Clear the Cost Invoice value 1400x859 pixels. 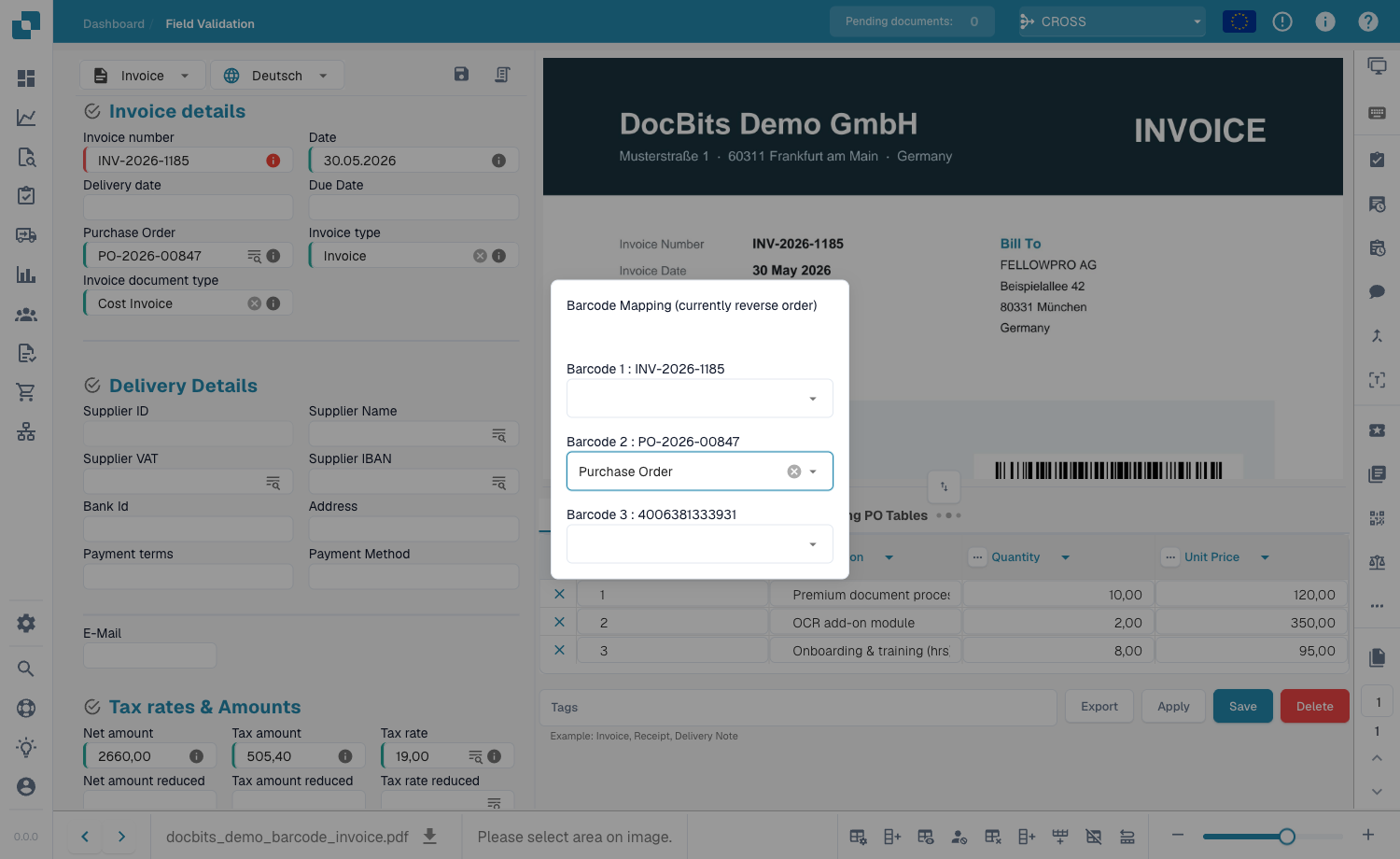pyautogui.click(x=254, y=303)
